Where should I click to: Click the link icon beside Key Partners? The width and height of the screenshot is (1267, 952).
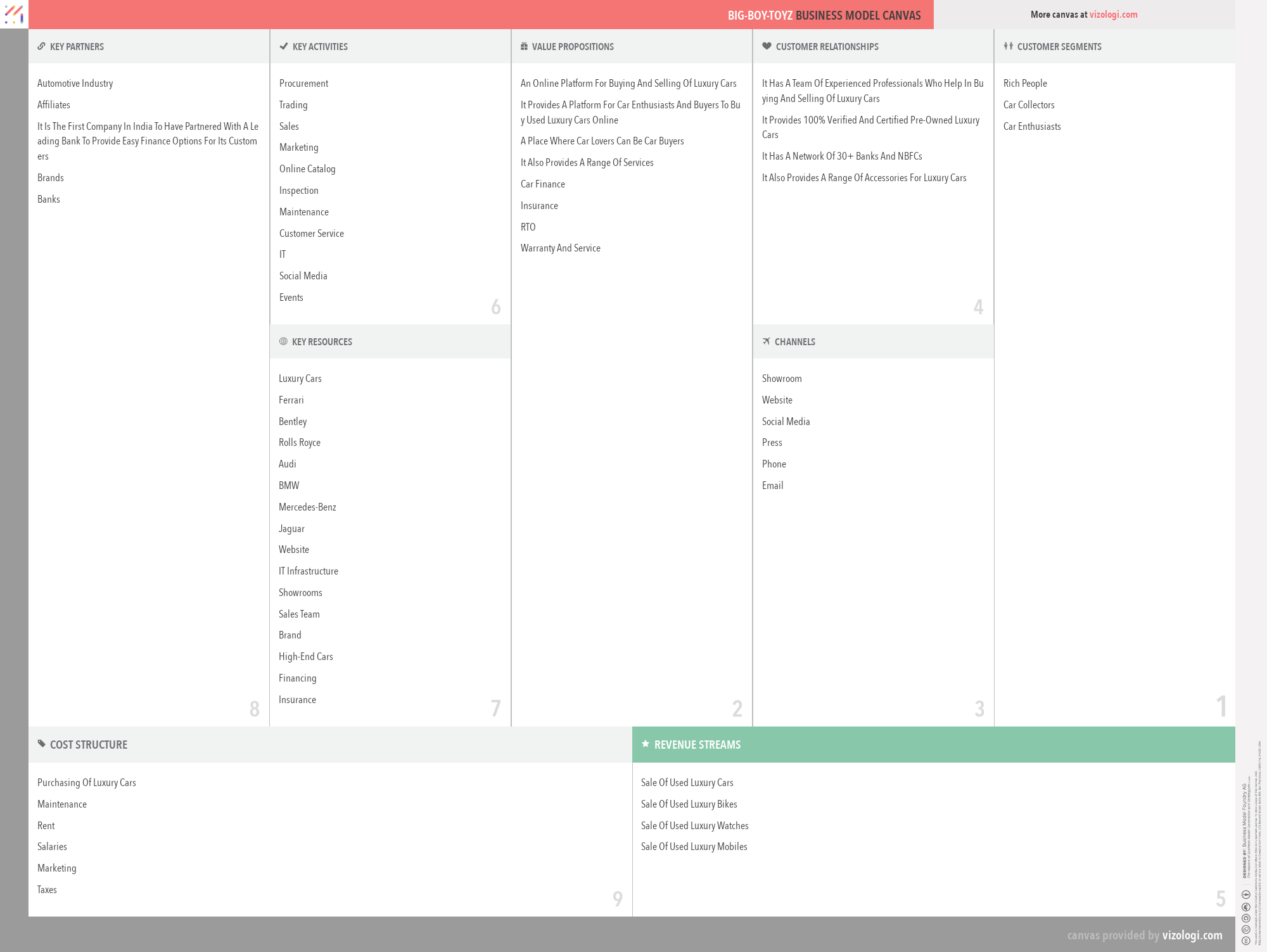(41, 46)
